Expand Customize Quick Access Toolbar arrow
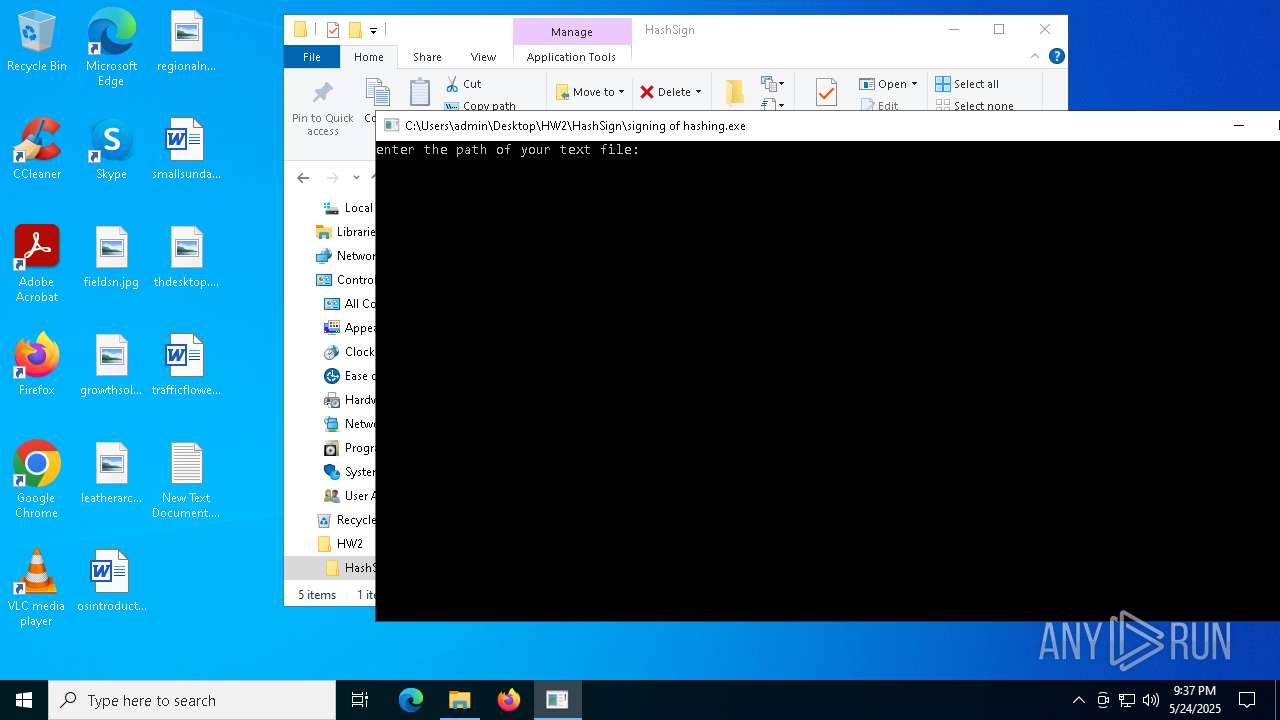The height and width of the screenshot is (720, 1280). (373, 30)
